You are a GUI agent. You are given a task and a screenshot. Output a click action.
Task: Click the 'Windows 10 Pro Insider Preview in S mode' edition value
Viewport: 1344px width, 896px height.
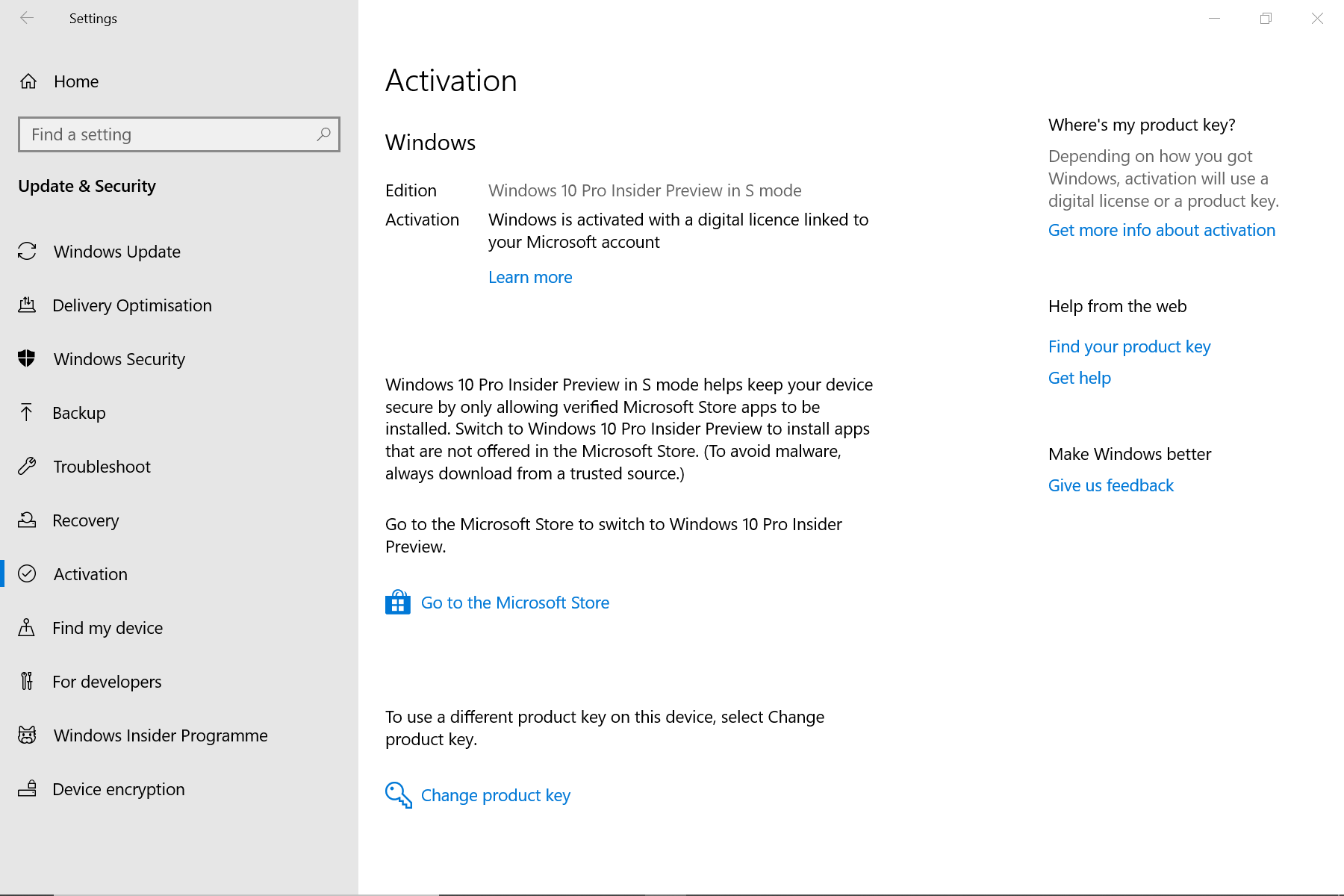pyautogui.click(x=645, y=190)
